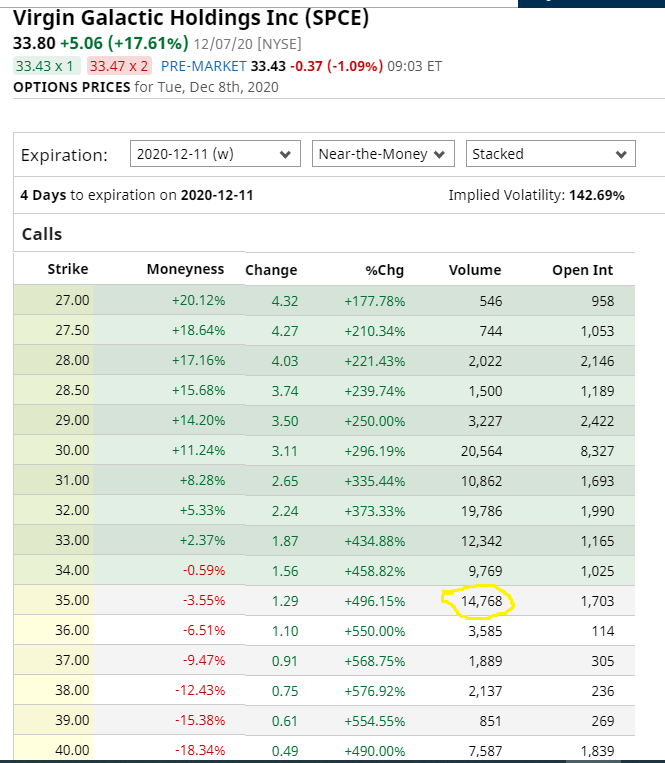Click the Implied Volatility value 142.69%
Image resolution: width=665 pixels, height=763 pixels.
click(x=597, y=195)
